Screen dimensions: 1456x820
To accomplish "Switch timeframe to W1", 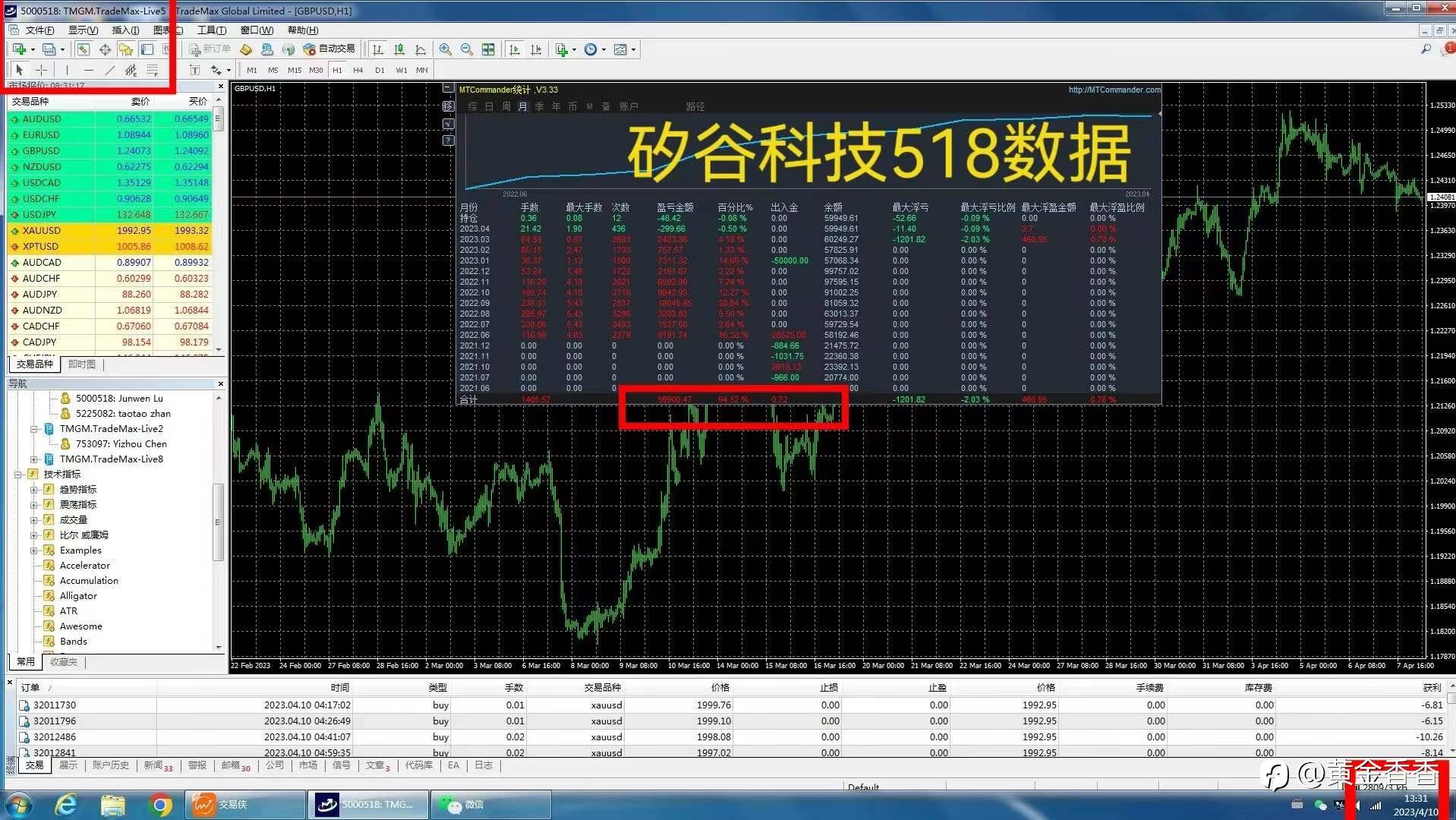I will point(402,70).
